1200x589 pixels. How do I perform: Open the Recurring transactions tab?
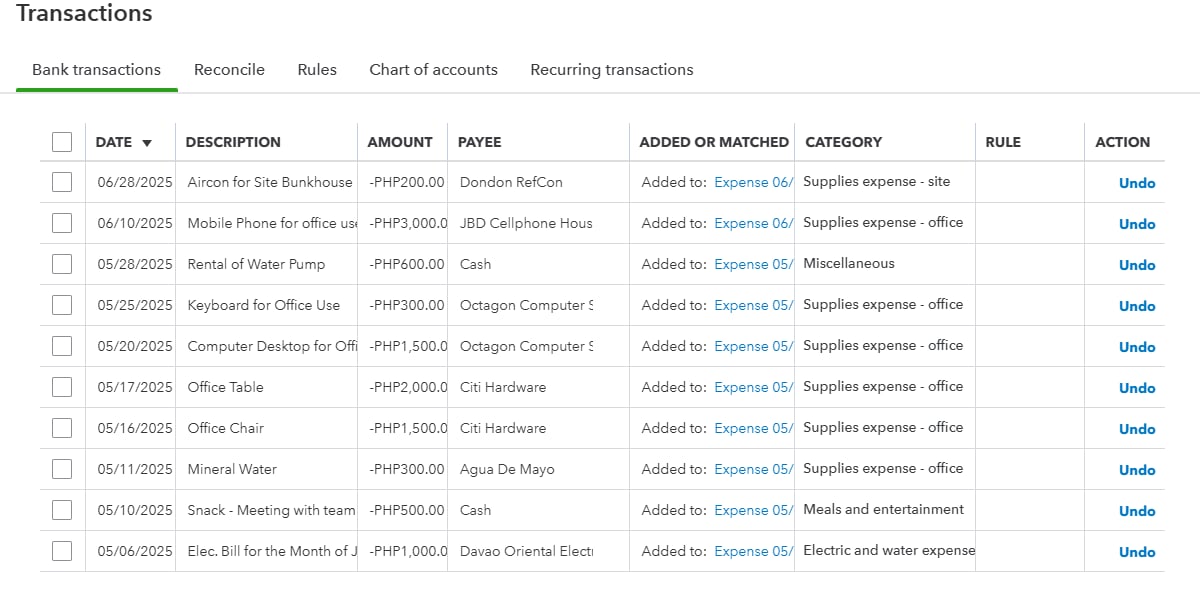(611, 70)
